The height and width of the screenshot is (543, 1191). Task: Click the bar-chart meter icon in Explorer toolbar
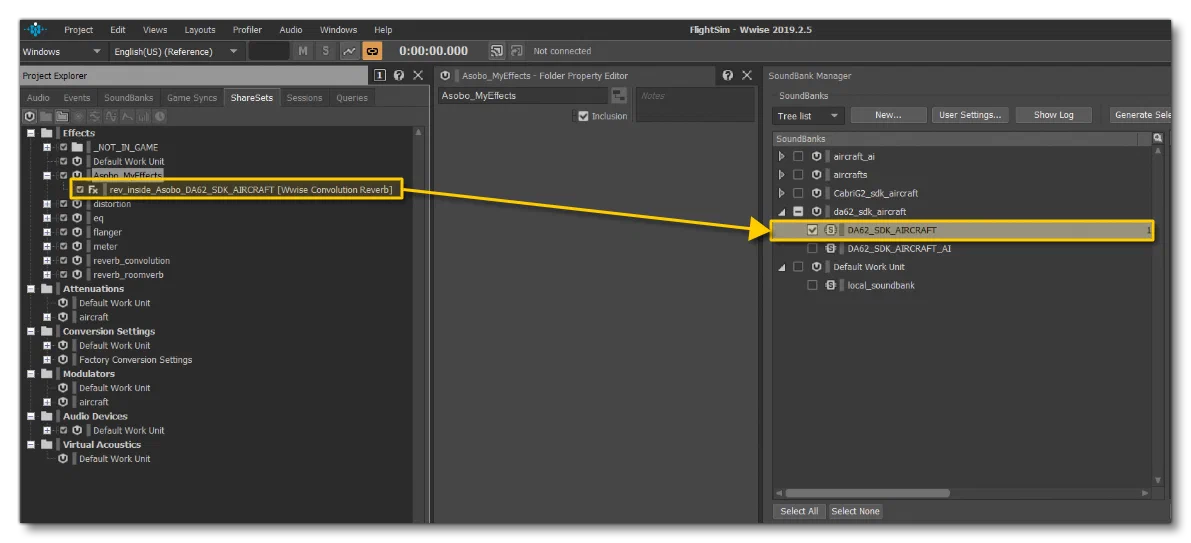(x=144, y=116)
